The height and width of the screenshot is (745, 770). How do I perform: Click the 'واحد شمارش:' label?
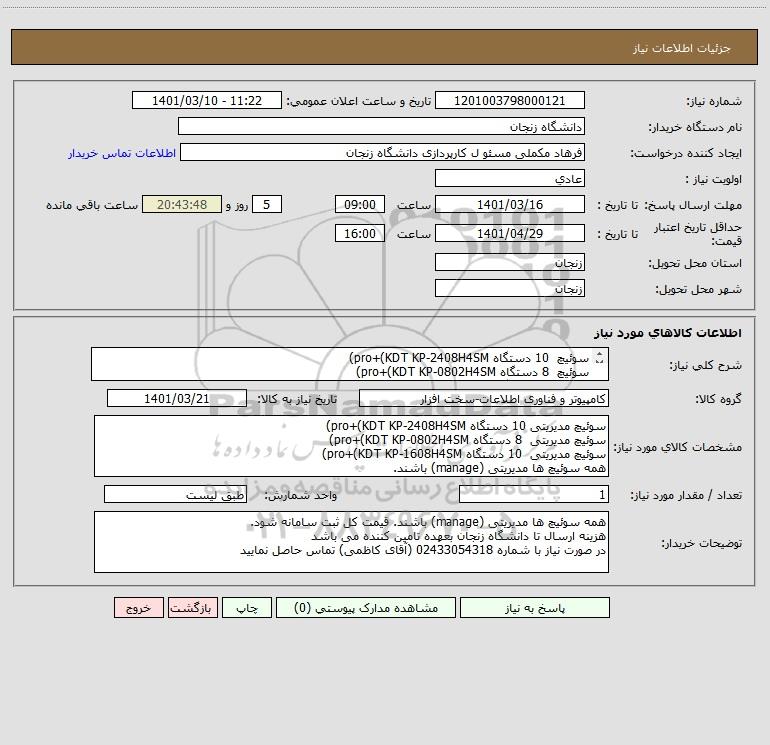click(x=301, y=495)
